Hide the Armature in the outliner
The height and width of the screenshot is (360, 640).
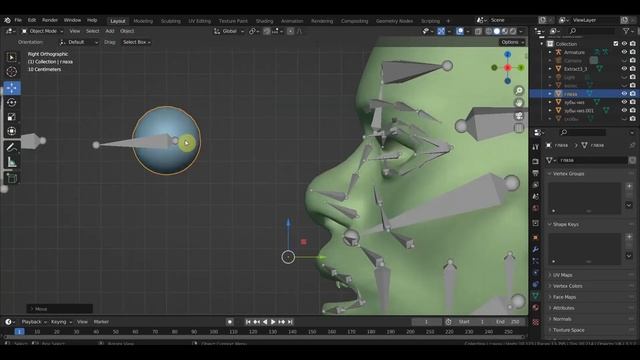[x=624, y=52]
